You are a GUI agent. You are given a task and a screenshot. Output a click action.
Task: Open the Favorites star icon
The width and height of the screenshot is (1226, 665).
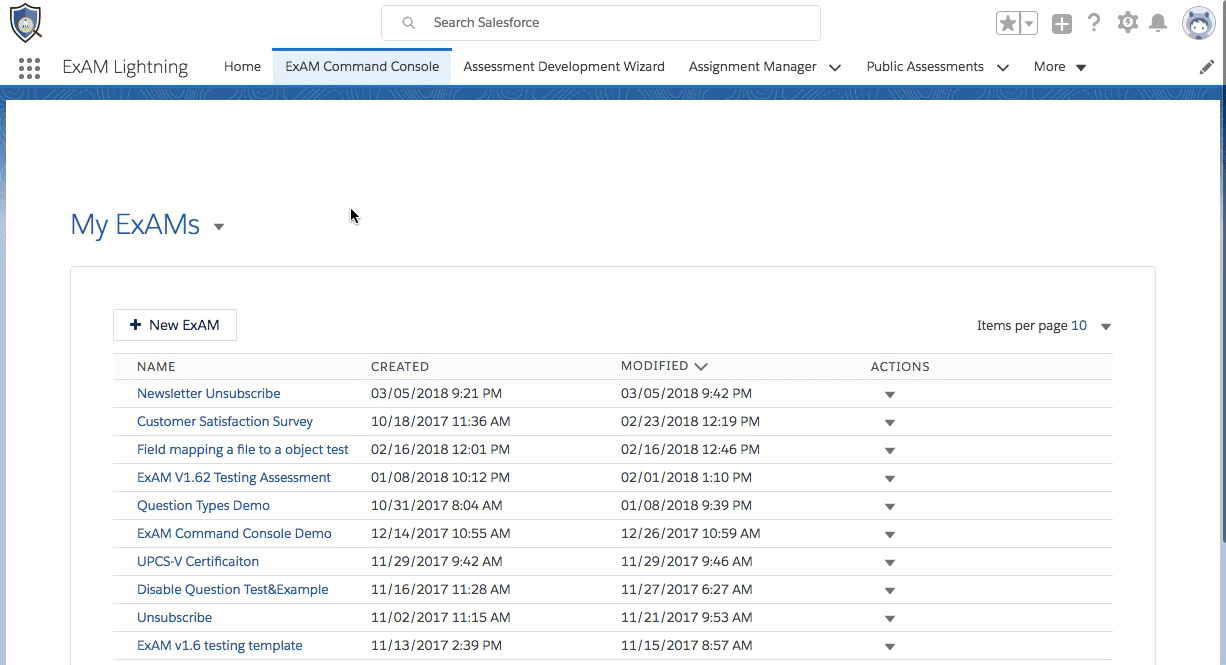click(1007, 23)
